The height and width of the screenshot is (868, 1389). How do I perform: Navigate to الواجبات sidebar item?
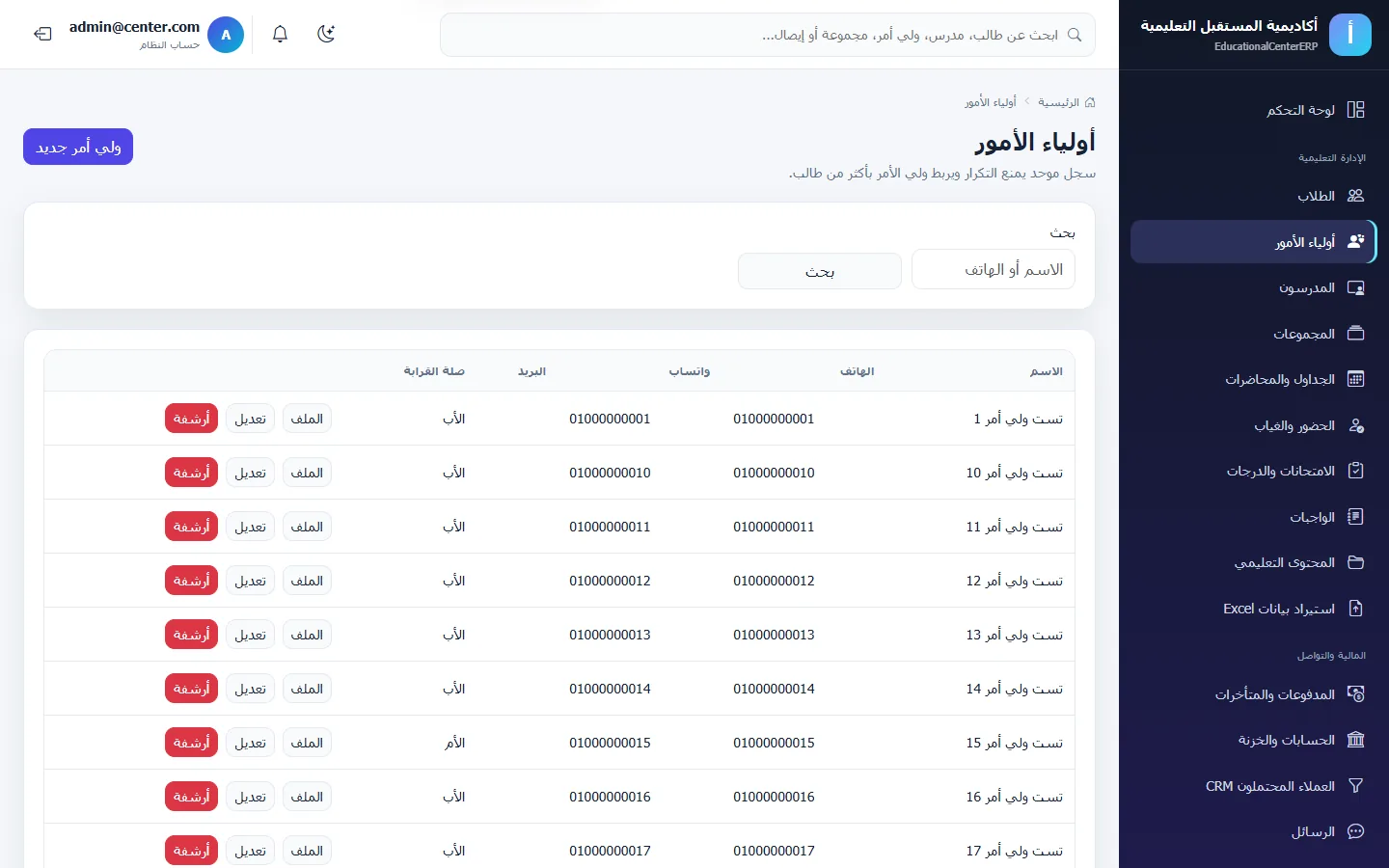pyautogui.click(x=1254, y=517)
